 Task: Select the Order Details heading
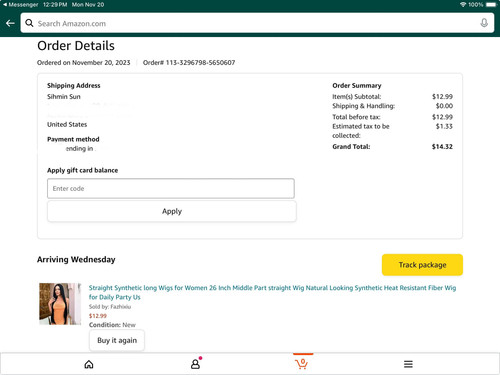pyautogui.click(x=76, y=46)
